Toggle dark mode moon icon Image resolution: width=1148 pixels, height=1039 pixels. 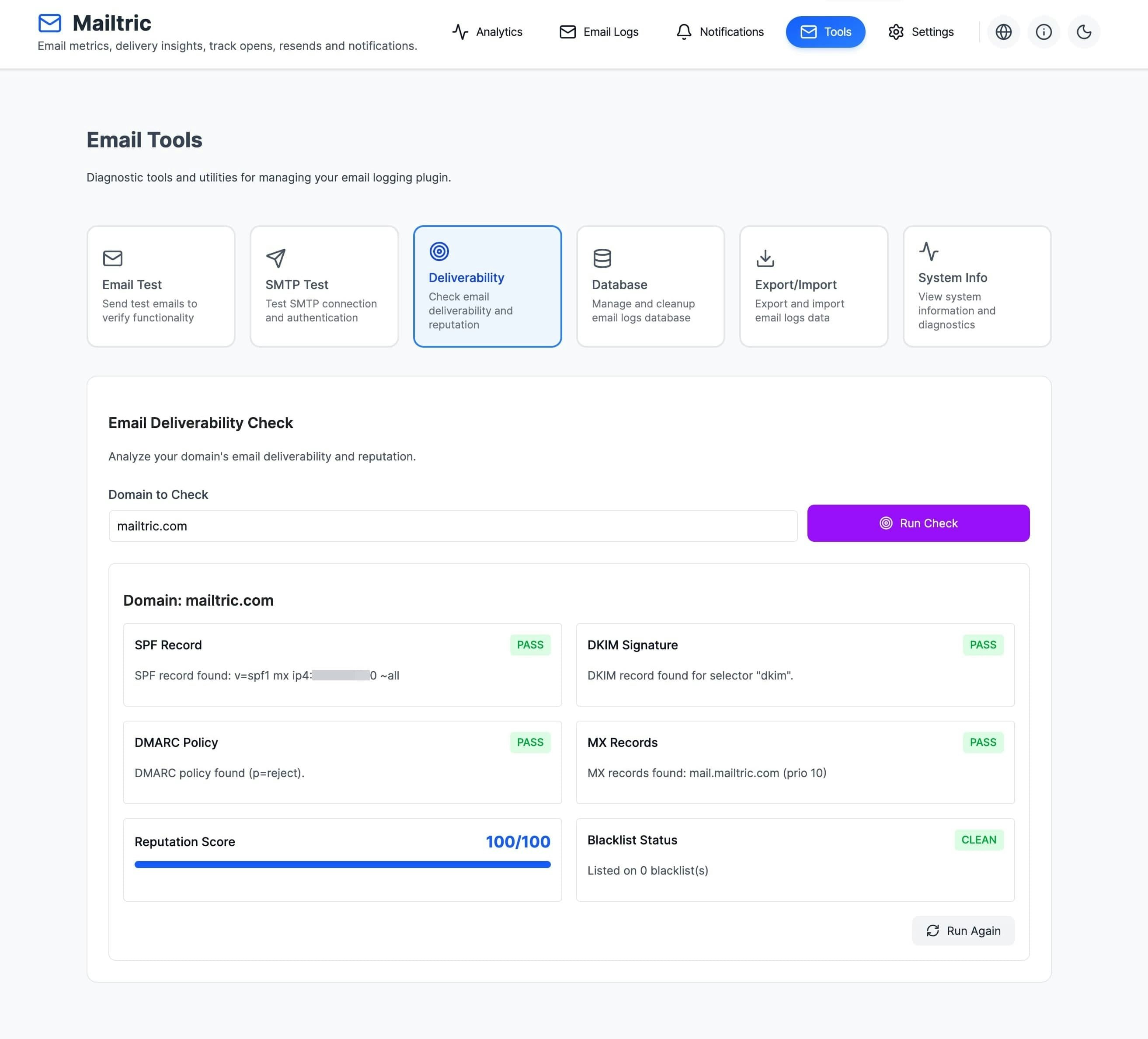(1084, 32)
